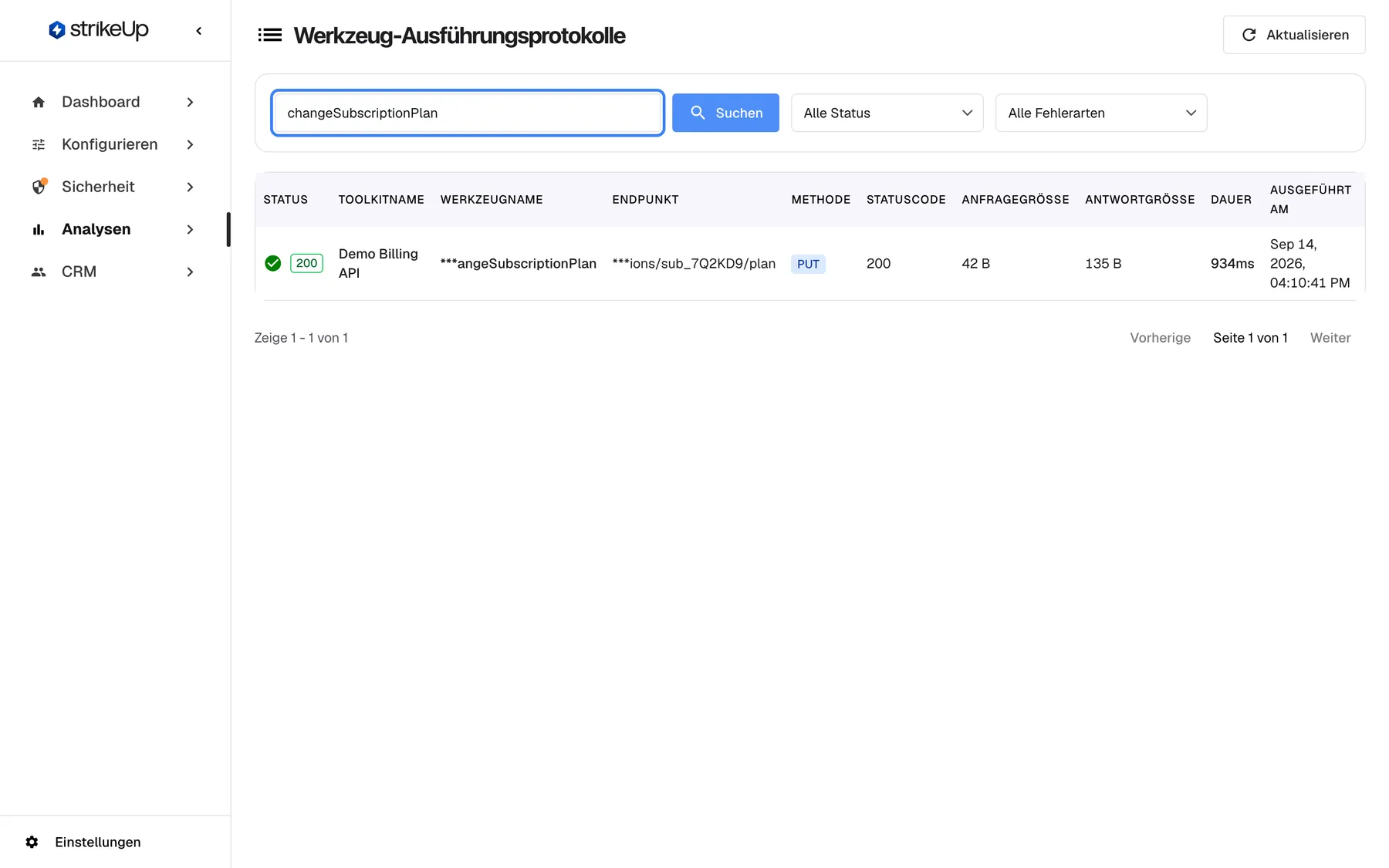Expand the CRM menu chevron
Image resolution: width=1389 pixels, height=868 pixels.
pos(190,272)
